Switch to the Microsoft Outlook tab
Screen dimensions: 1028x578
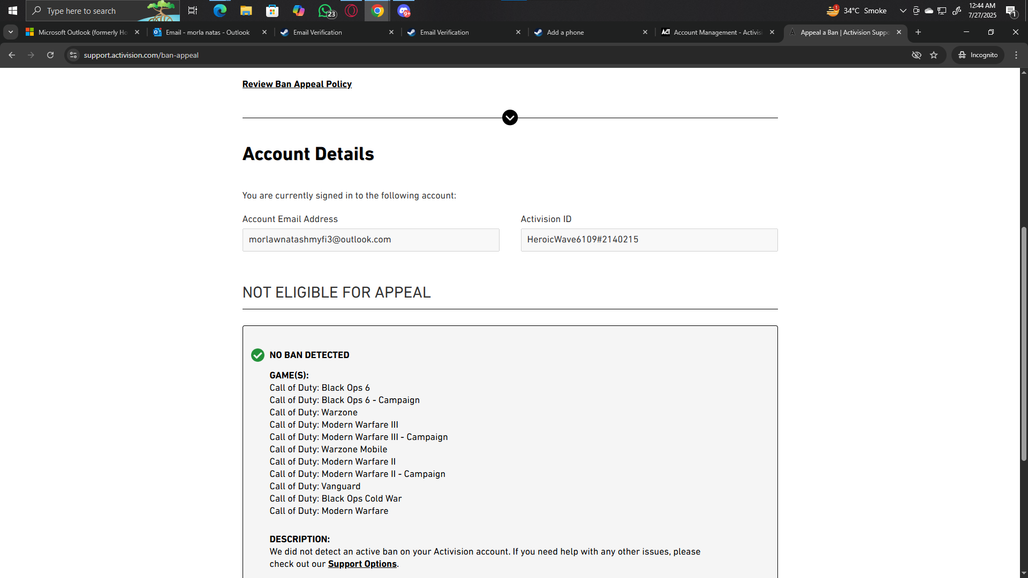(x=83, y=32)
